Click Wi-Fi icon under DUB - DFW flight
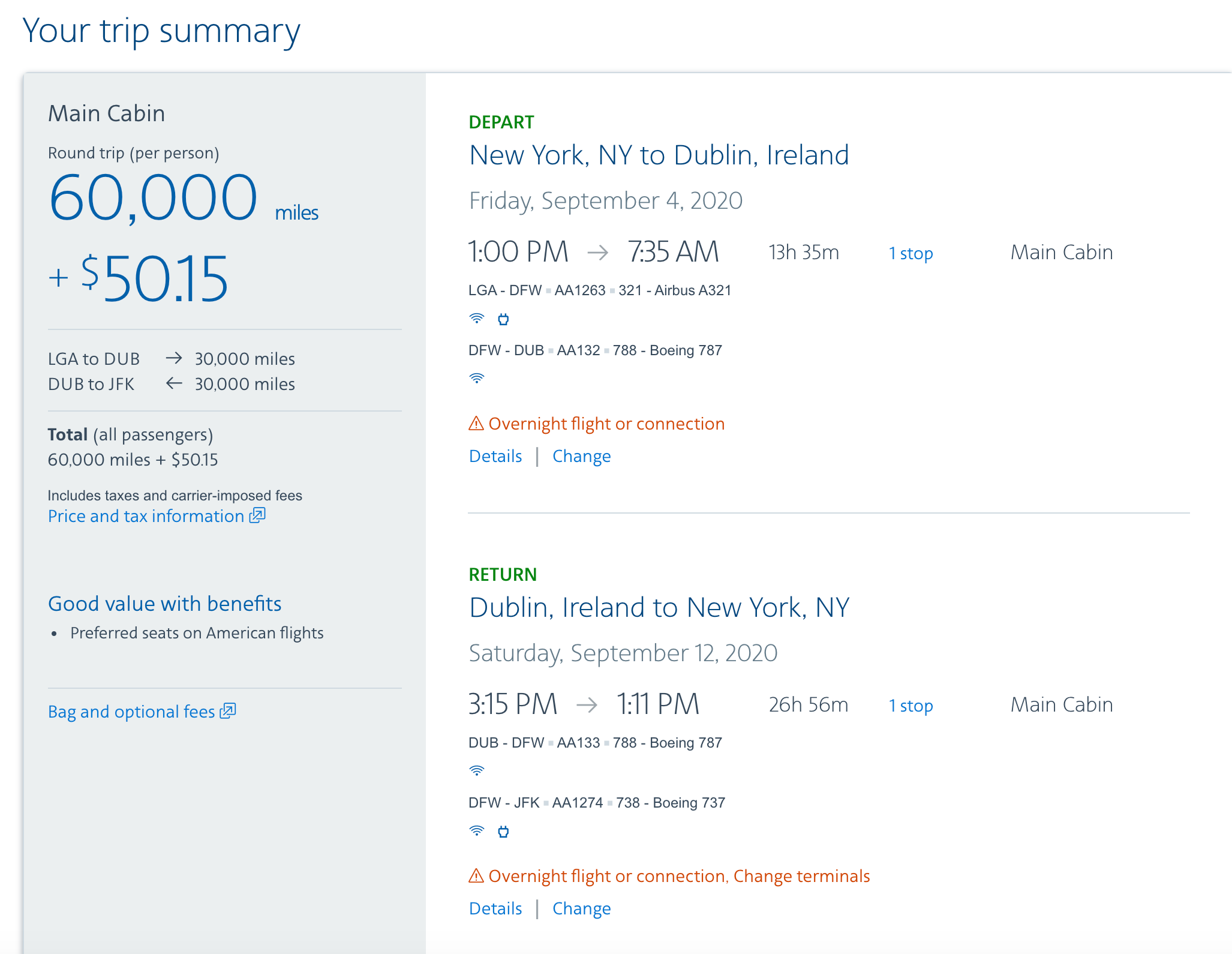1232x954 pixels. 476,770
